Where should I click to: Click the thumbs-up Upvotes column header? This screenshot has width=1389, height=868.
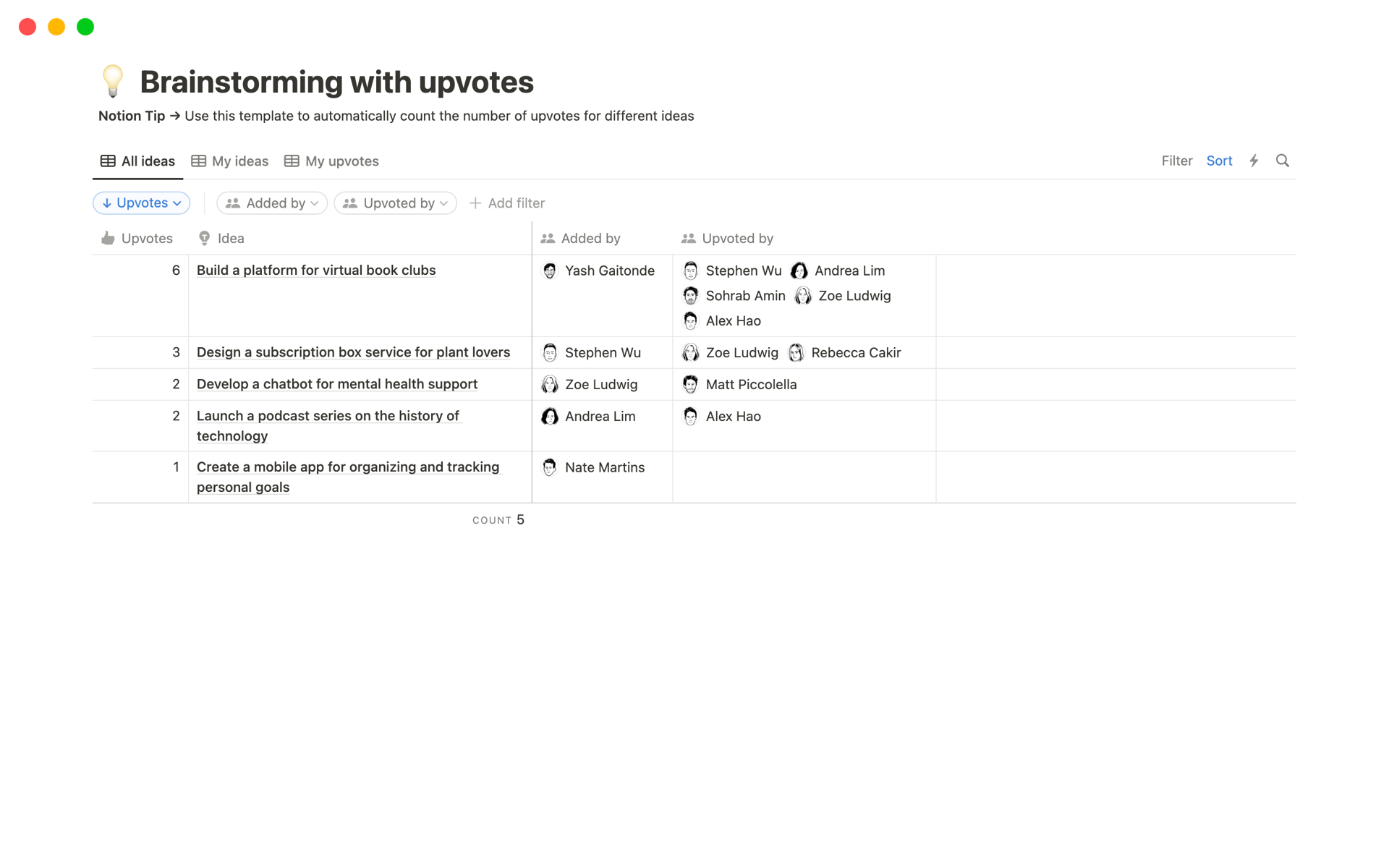(137, 239)
